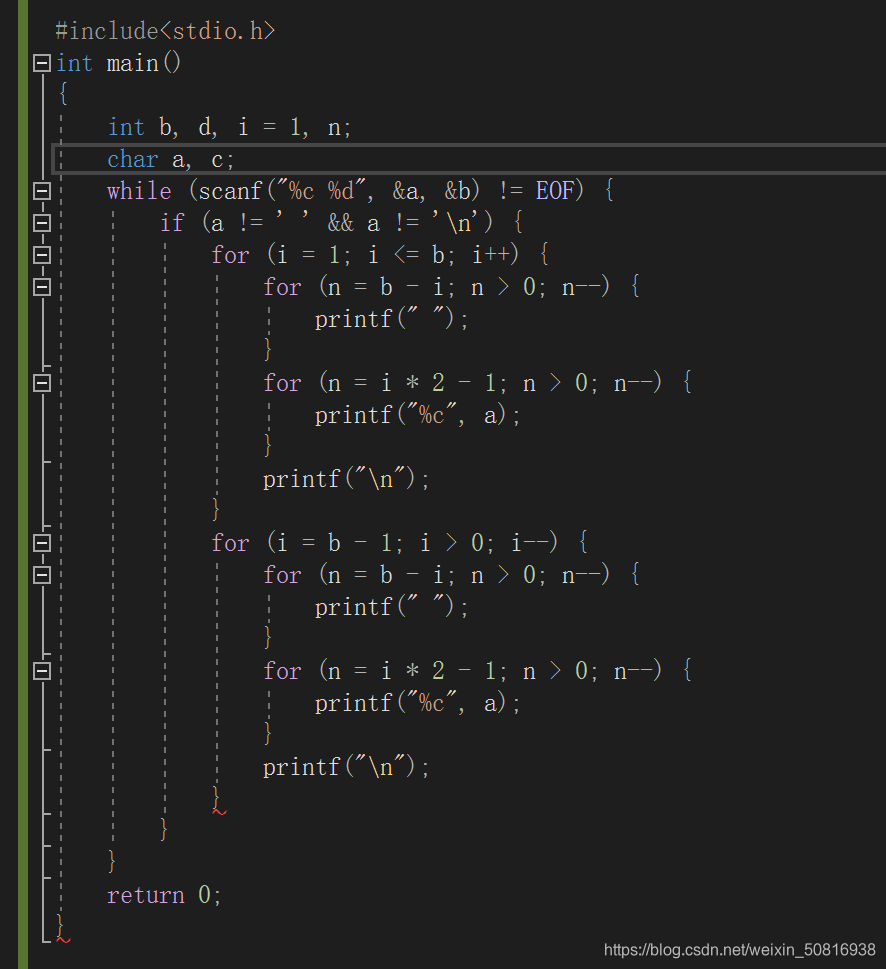The width and height of the screenshot is (886, 969).
Task: Click the first printf("\n") statement
Action: [x=346, y=480]
